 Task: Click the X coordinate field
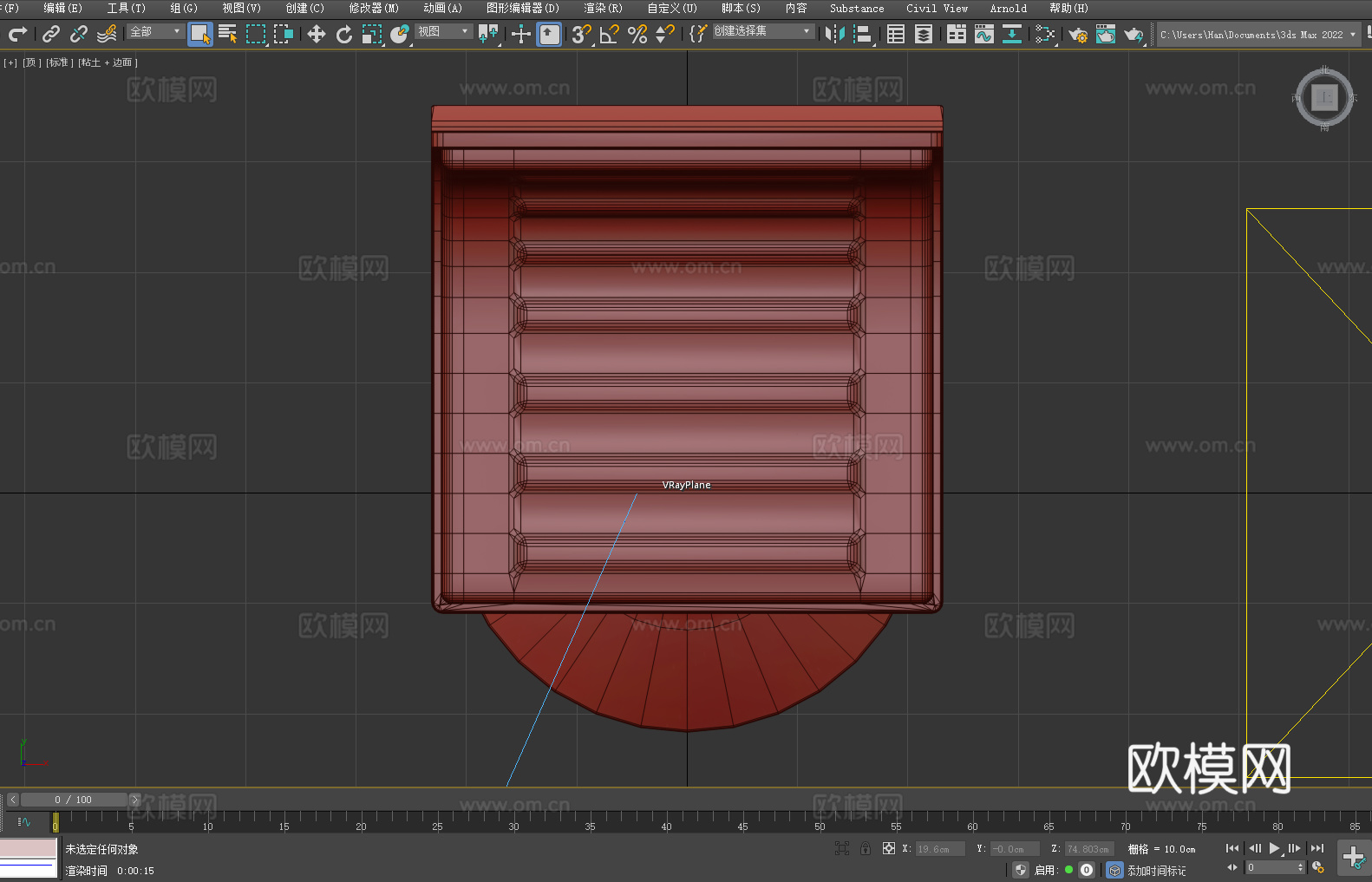pos(940,849)
